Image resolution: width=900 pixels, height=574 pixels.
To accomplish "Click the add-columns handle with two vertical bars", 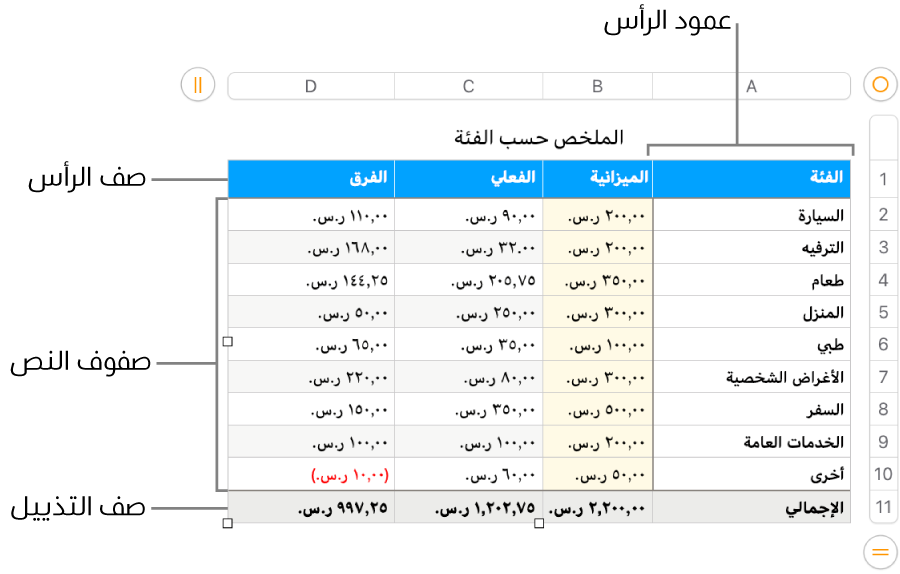I will 198,85.
